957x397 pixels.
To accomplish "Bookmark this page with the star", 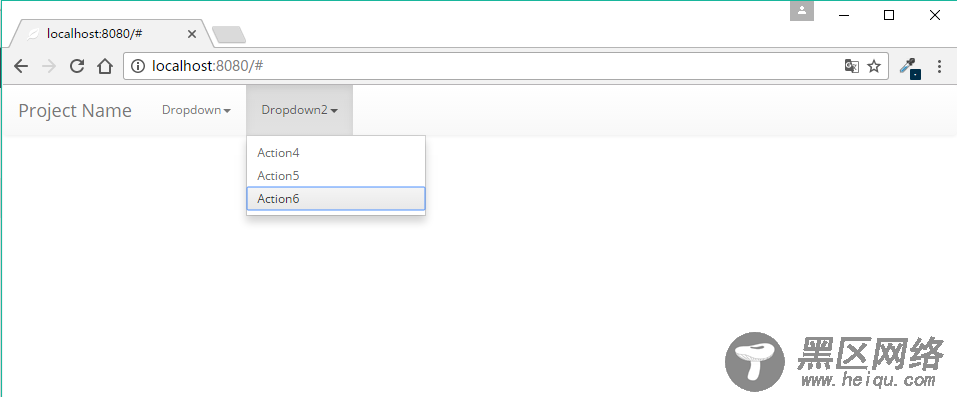I will [x=874, y=66].
